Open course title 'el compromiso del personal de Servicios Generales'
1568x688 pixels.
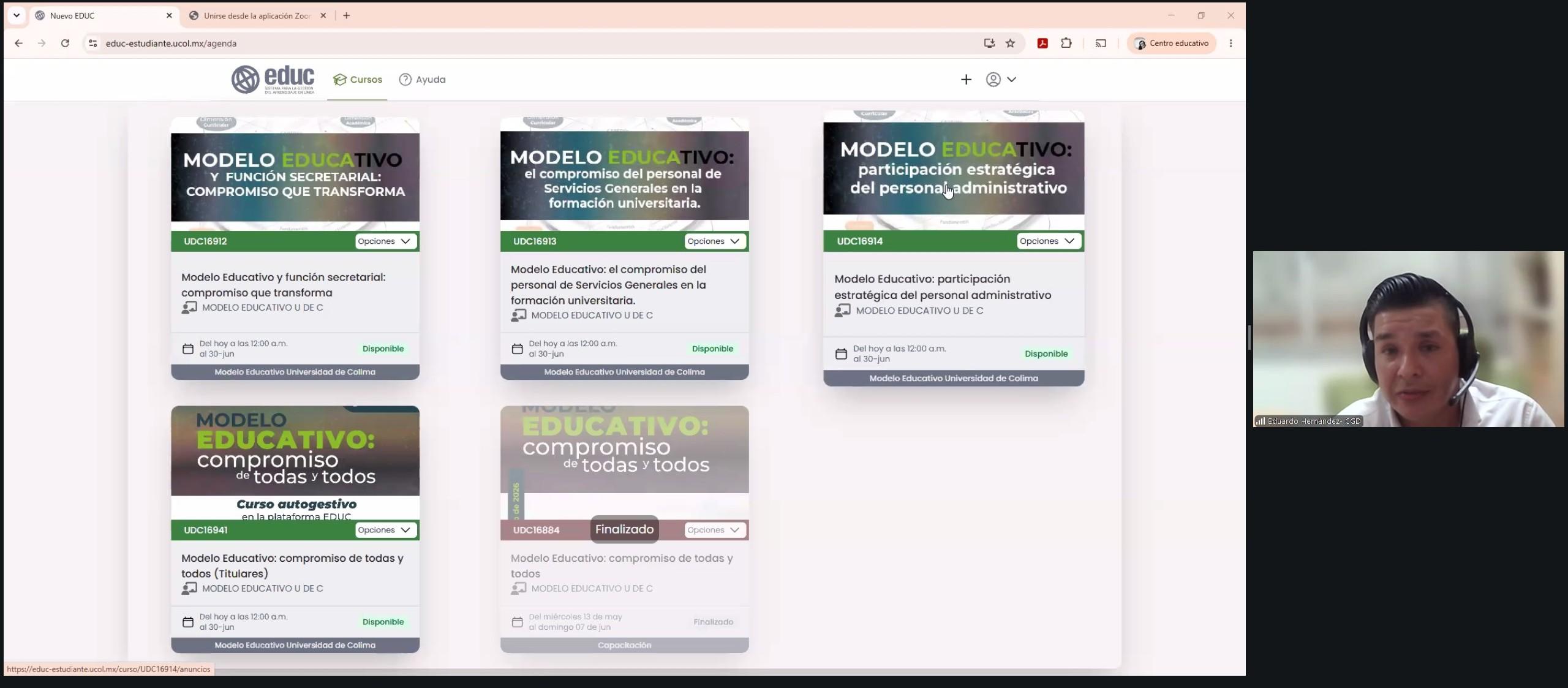point(609,285)
